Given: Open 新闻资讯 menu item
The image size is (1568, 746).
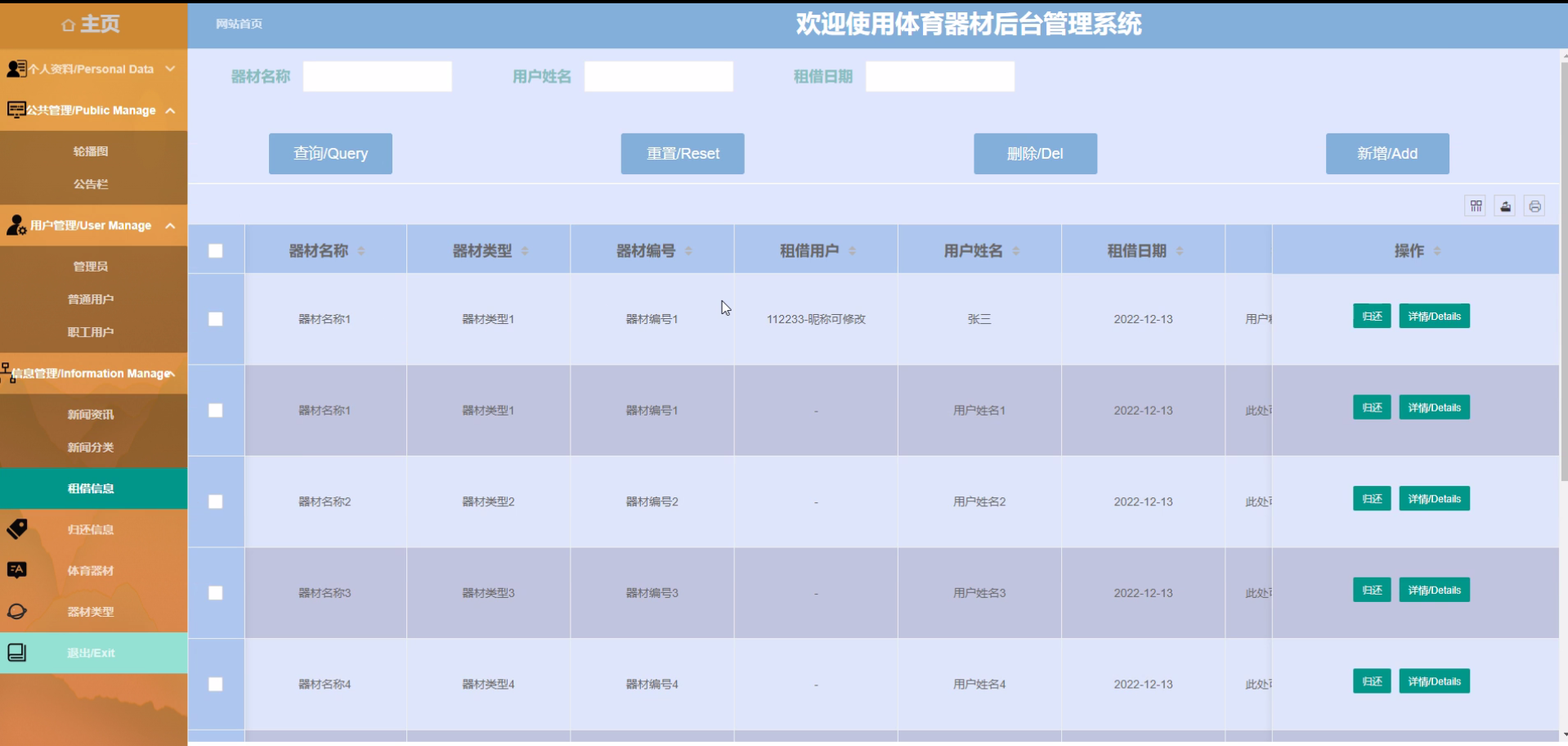Looking at the screenshot, I should pos(91,415).
